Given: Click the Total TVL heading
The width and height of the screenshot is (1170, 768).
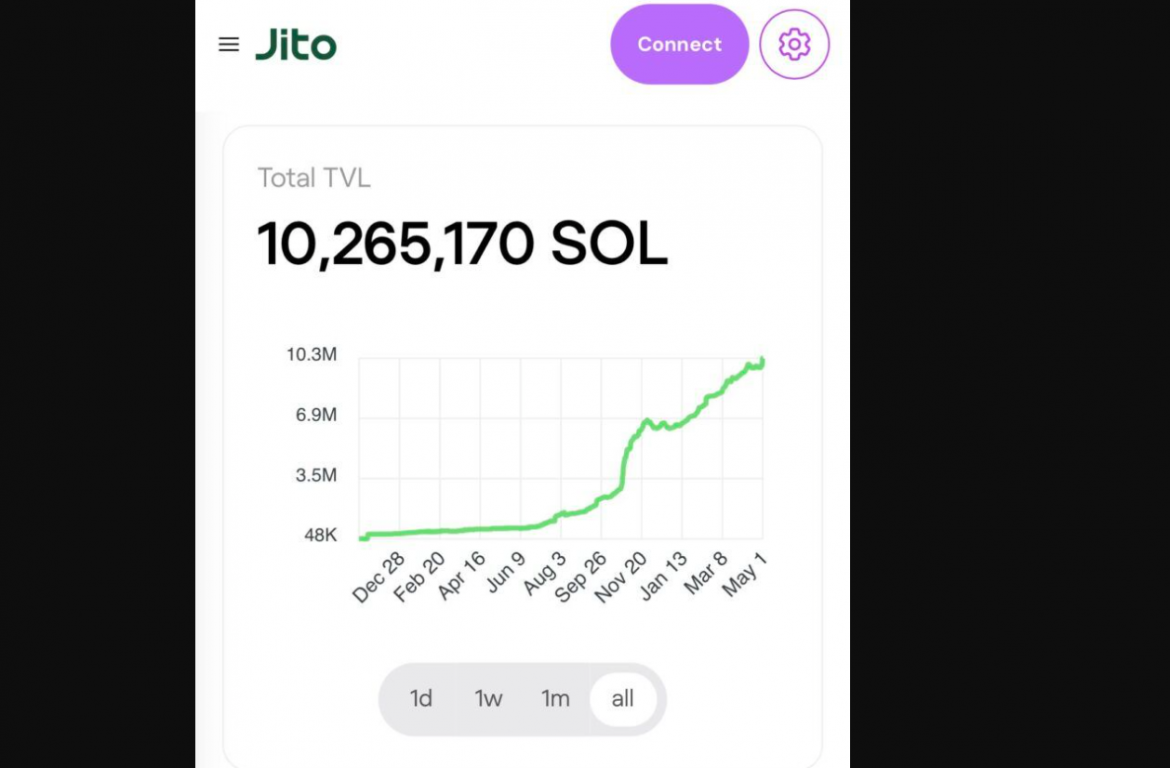Looking at the screenshot, I should pos(314,178).
